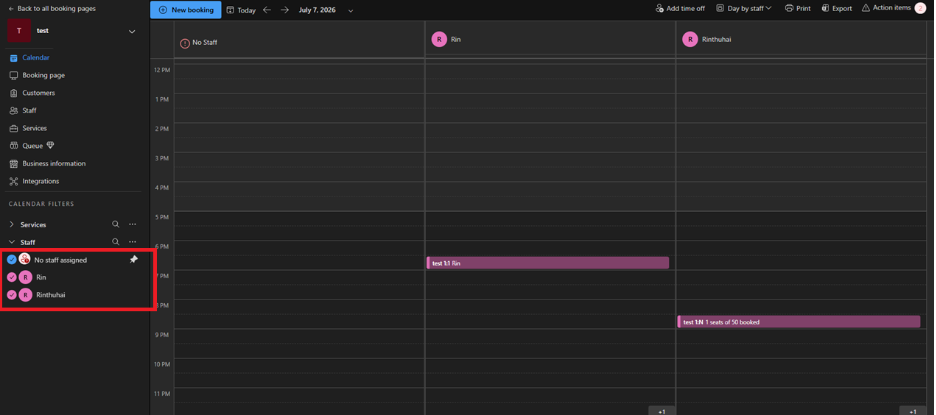Image resolution: width=936 pixels, height=415 pixels.
Task: Open the Customers section
Action: [39, 93]
